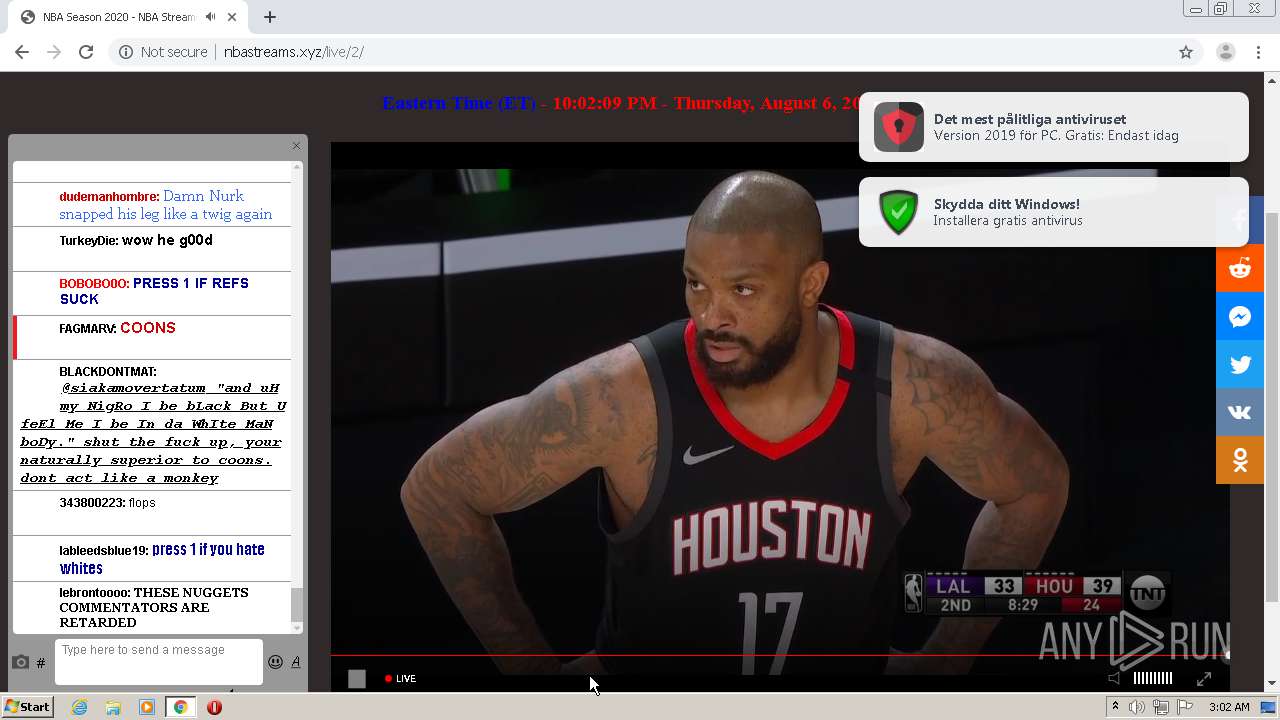Stop the live stream playback
The width and height of the screenshot is (1280, 720).
tap(357, 679)
